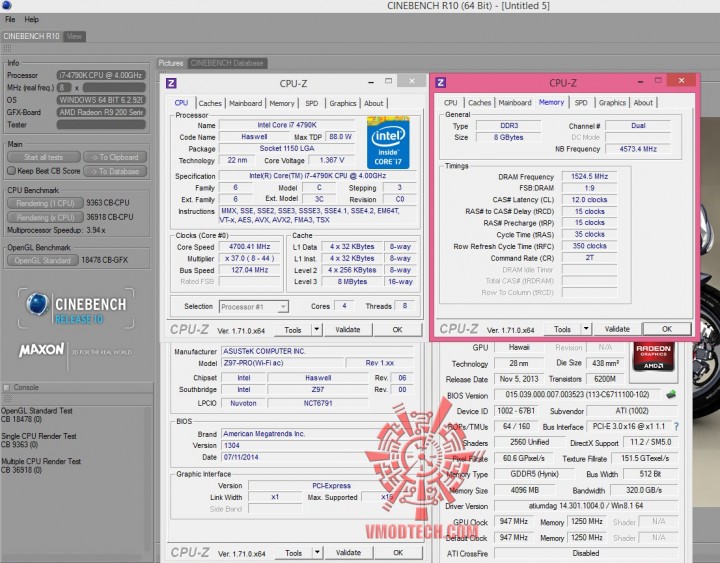Click OK in the CPU tab window
Viewport: 720px width, 563px height.
(x=398, y=329)
